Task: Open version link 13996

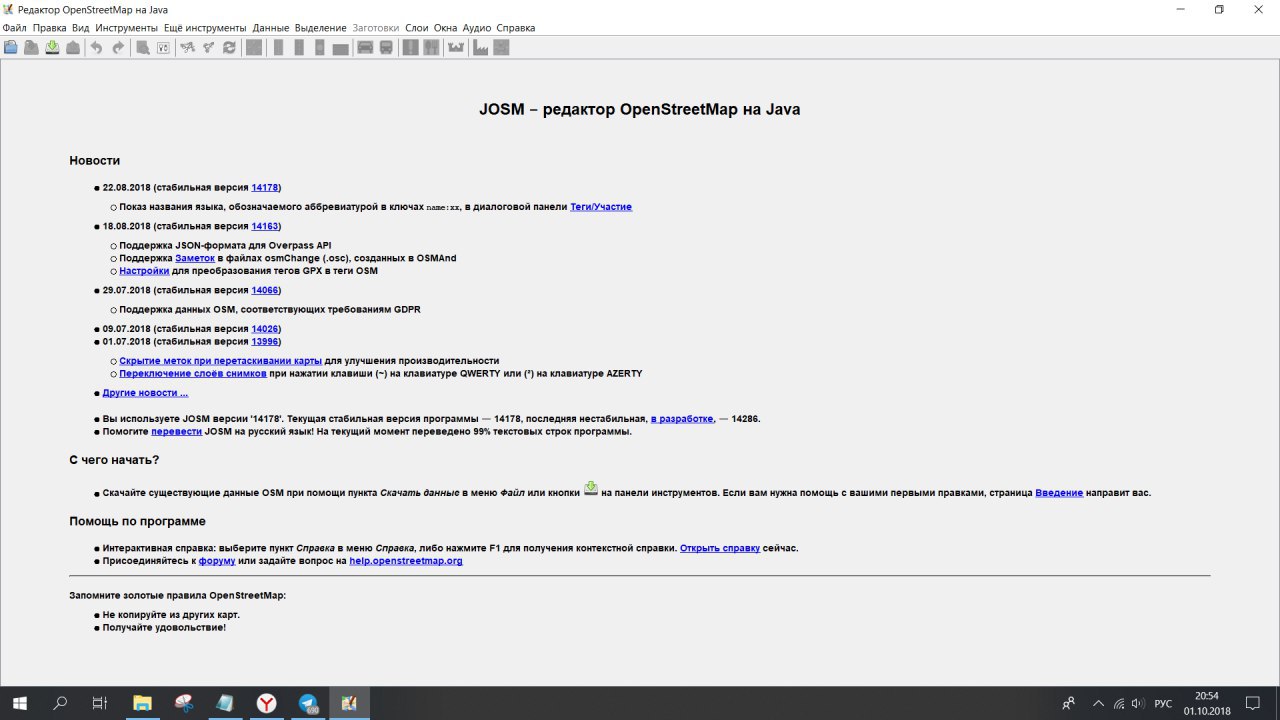Action: 265,342
